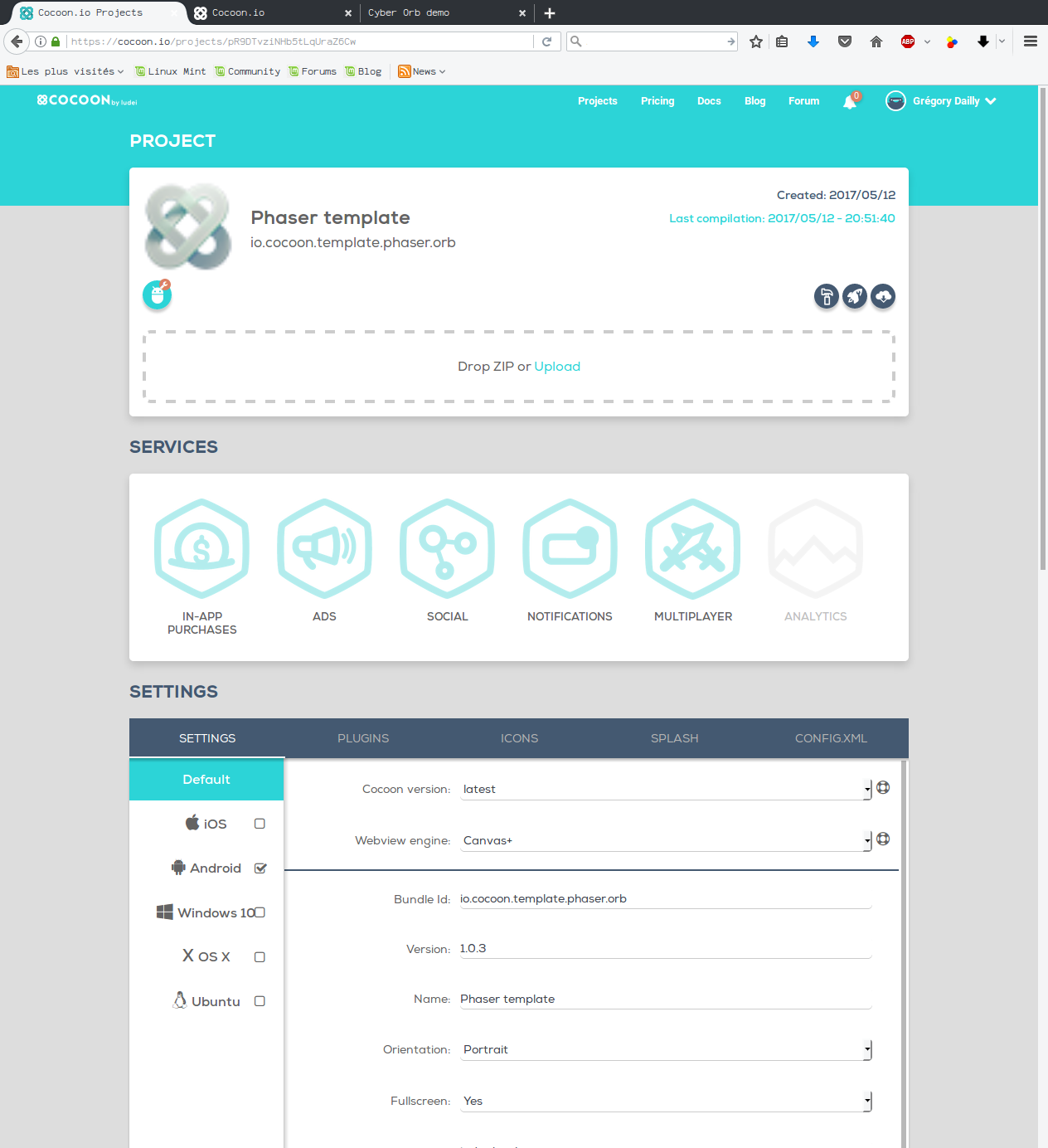Open Blog in top navigation

pyautogui.click(x=755, y=101)
